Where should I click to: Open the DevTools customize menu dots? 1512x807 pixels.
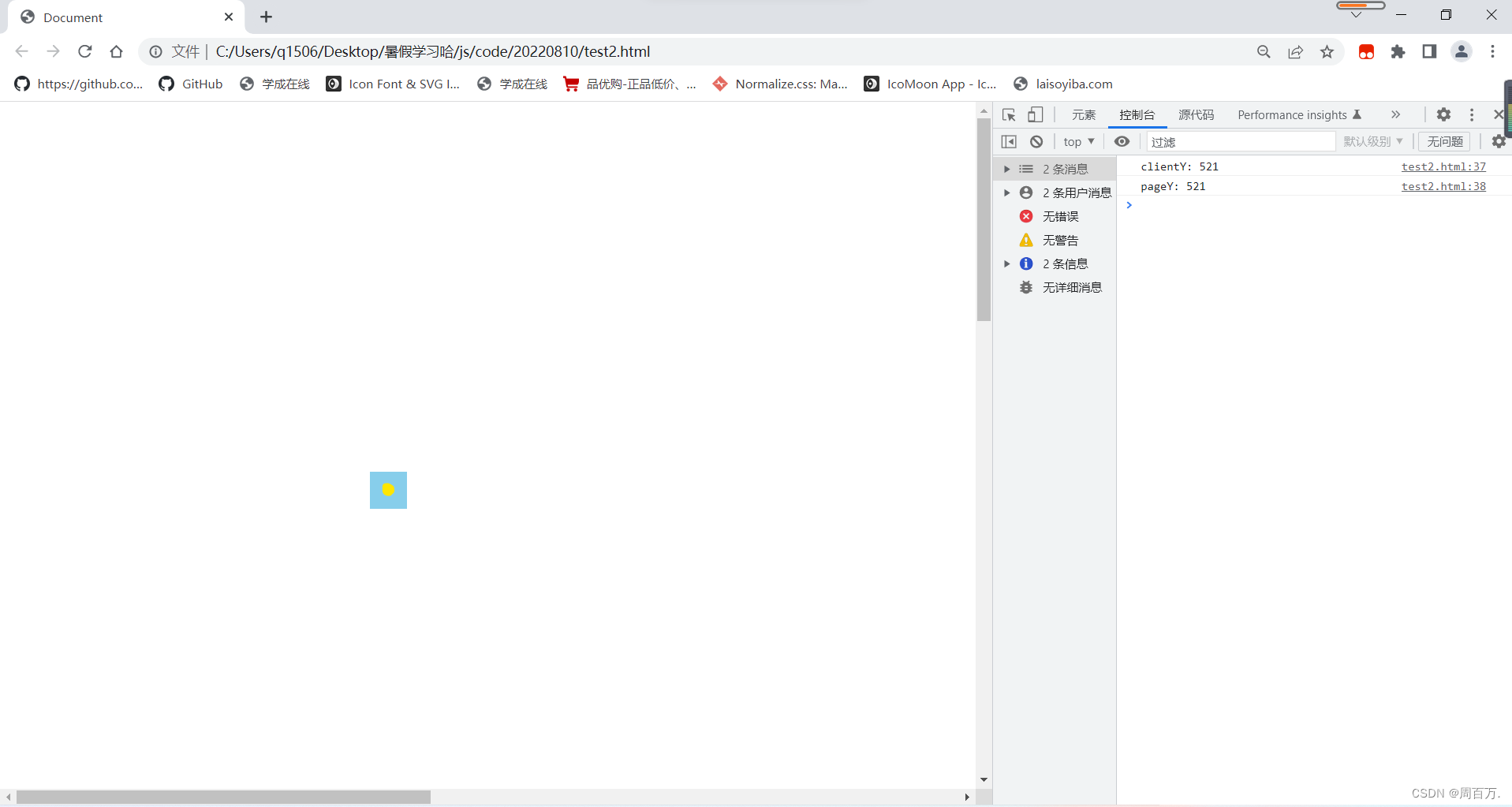pyautogui.click(x=1472, y=114)
